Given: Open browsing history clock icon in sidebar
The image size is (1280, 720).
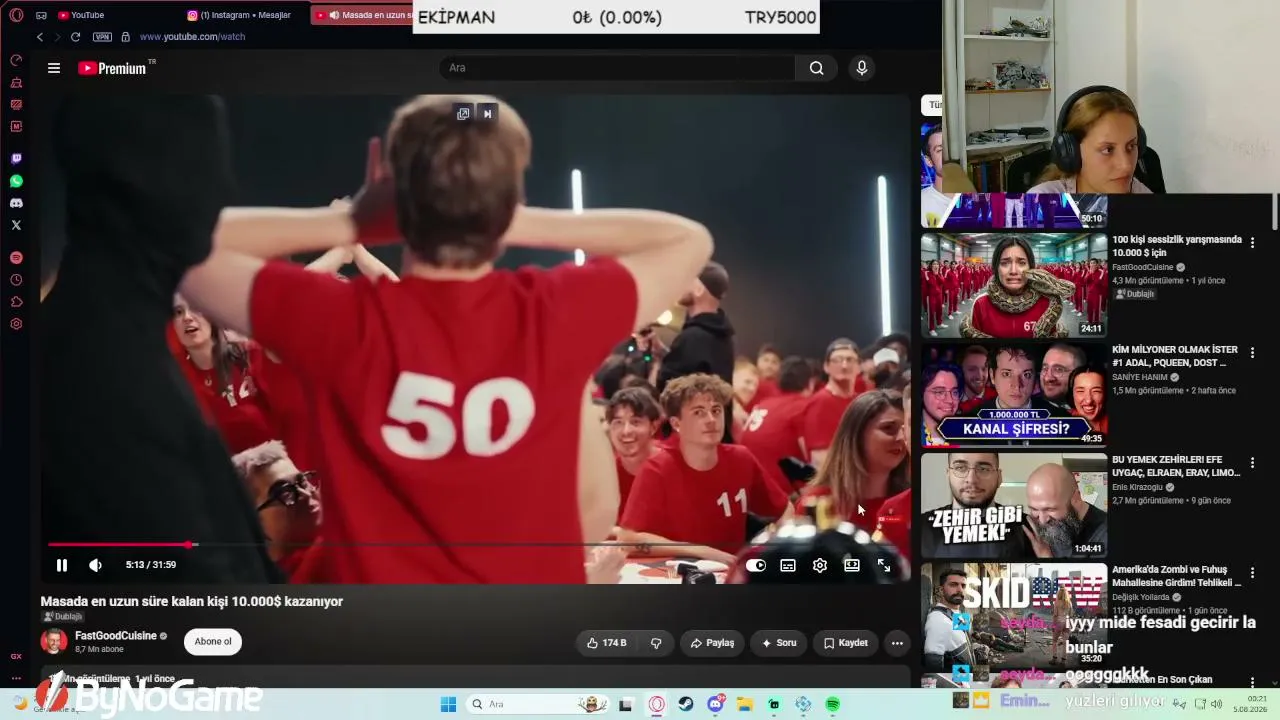Looking at the screenshot, I should tap(16, 280).
